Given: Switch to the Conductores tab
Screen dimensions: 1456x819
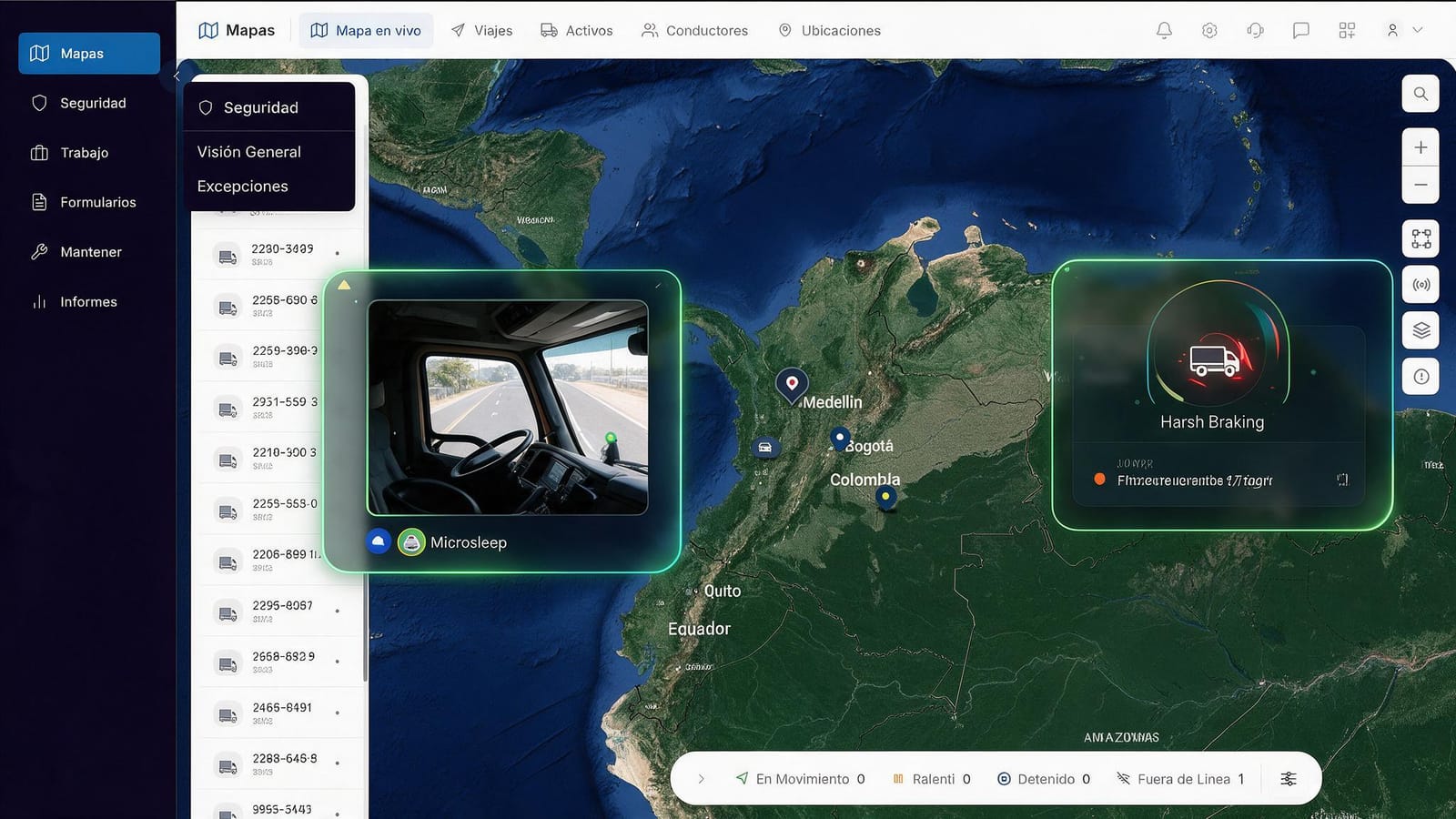Looking at the screenshot, I should pos(695,31).
